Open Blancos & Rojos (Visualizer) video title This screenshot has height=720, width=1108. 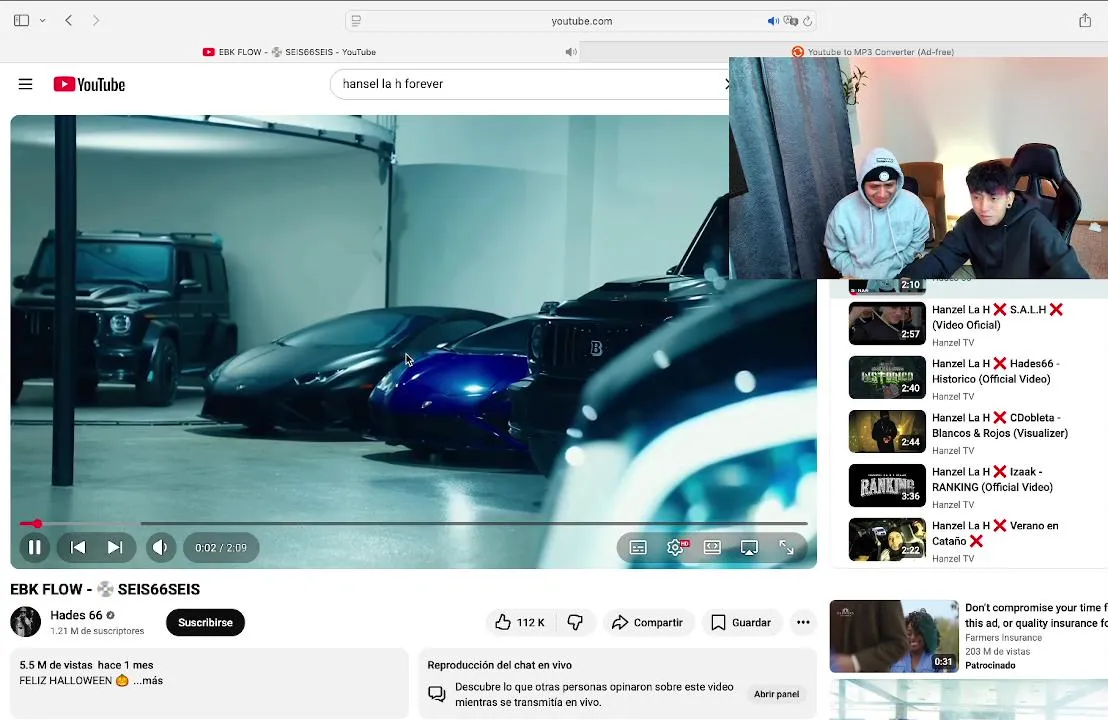click(1000, 425)
